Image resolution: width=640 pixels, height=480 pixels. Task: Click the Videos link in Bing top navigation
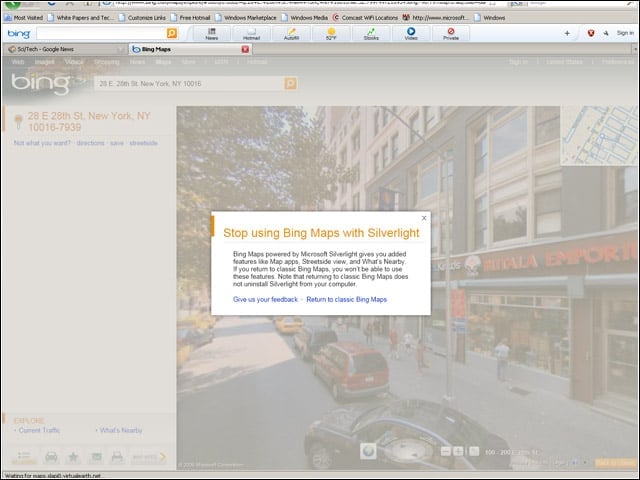pos(74,62)
